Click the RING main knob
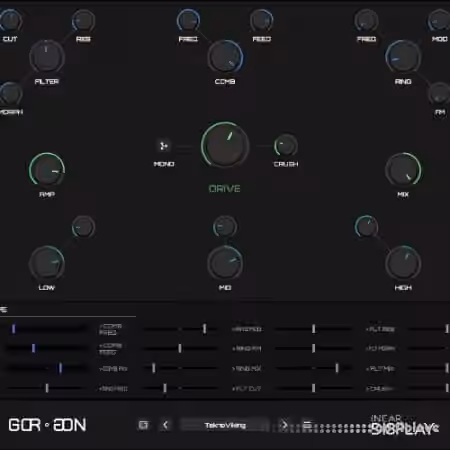This screenshot has height=450, width=450. (x=403, y=57)
